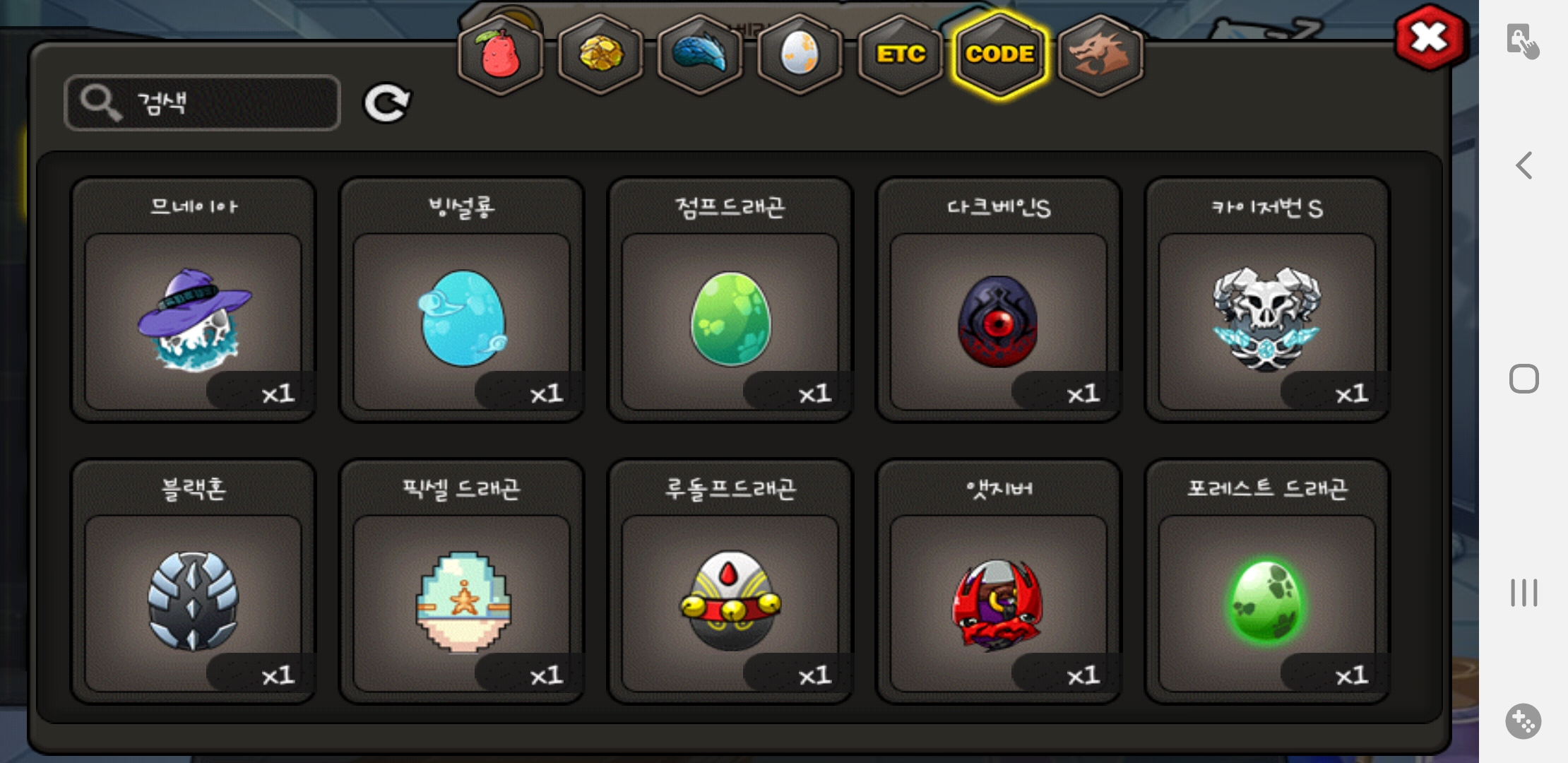
Task: Close the inventory with red X
Action: 1430,38
